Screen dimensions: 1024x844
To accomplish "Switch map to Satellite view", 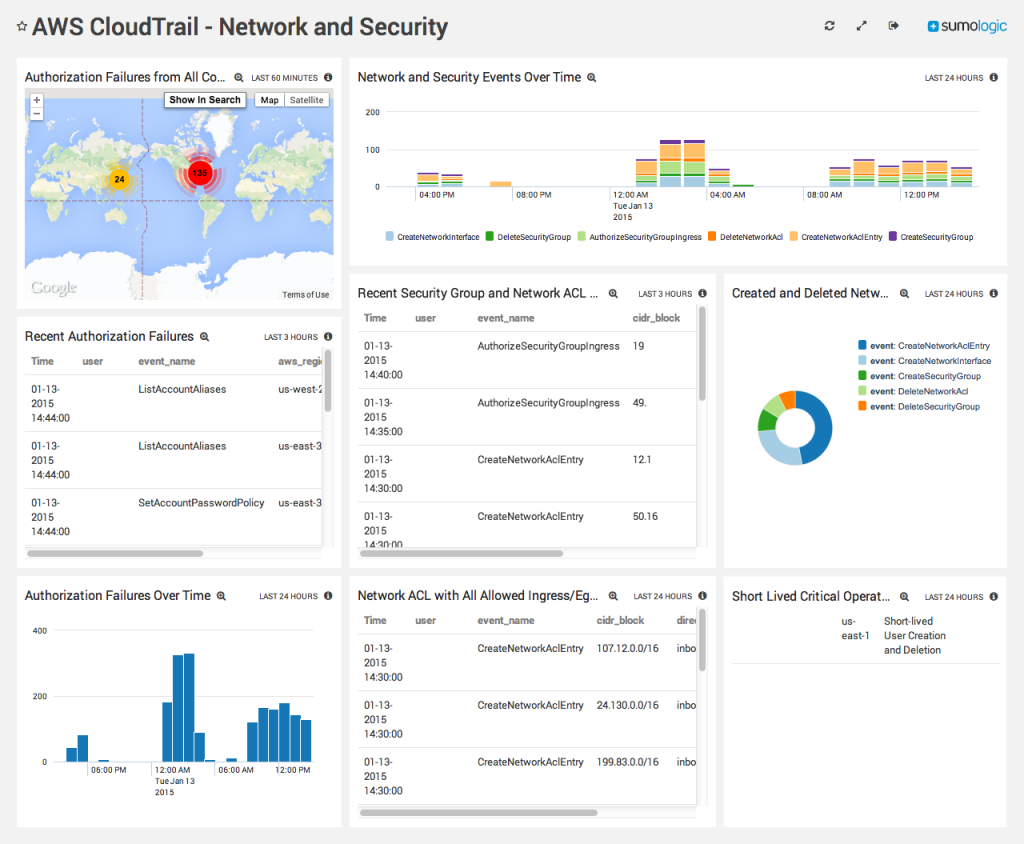I will point(307,100).
